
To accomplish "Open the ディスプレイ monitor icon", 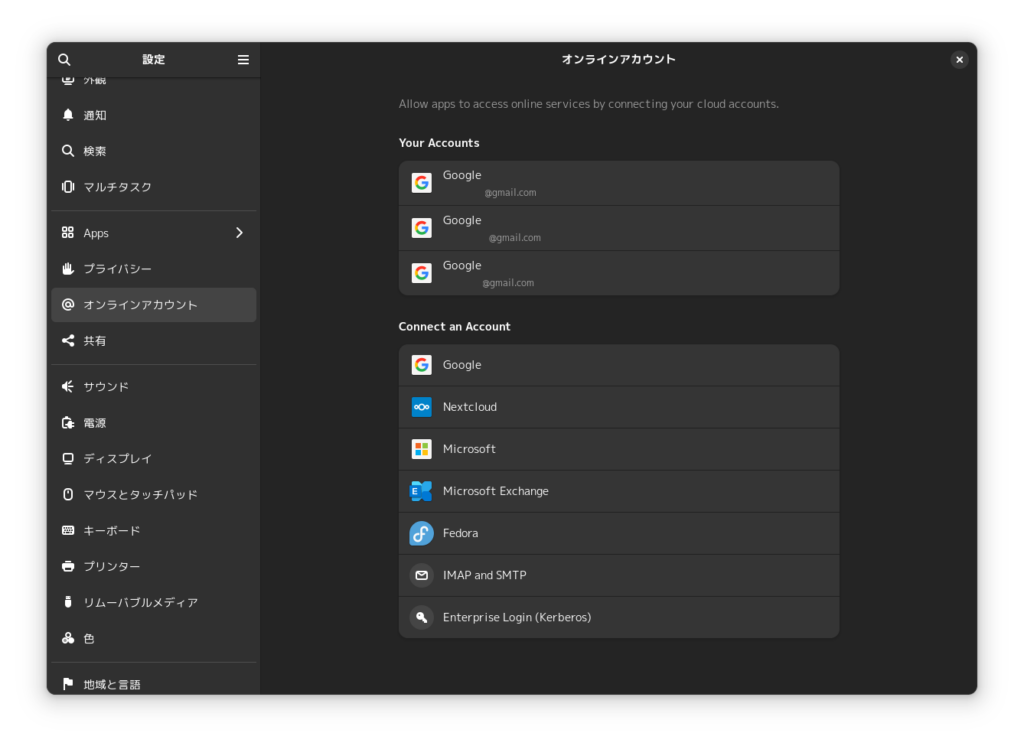I will coord(68,459).
